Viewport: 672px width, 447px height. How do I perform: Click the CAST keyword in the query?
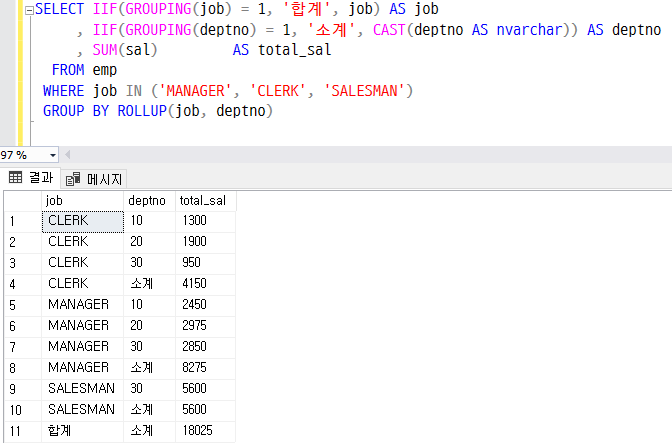pyautogui.click(x=389, y=30)
